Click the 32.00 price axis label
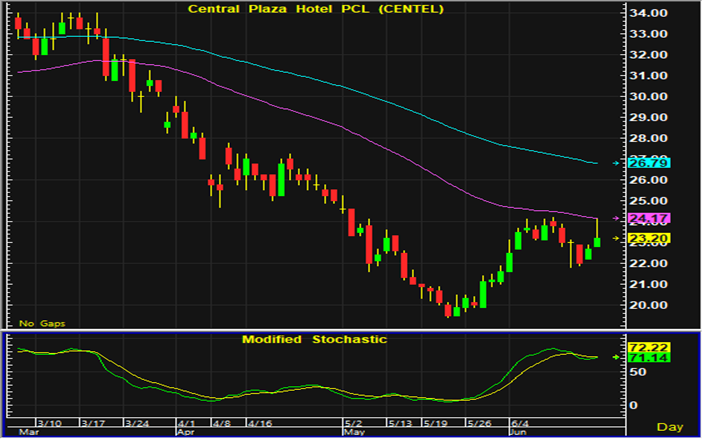This screenshot has width=703, height=439. [x=648, y=55]
